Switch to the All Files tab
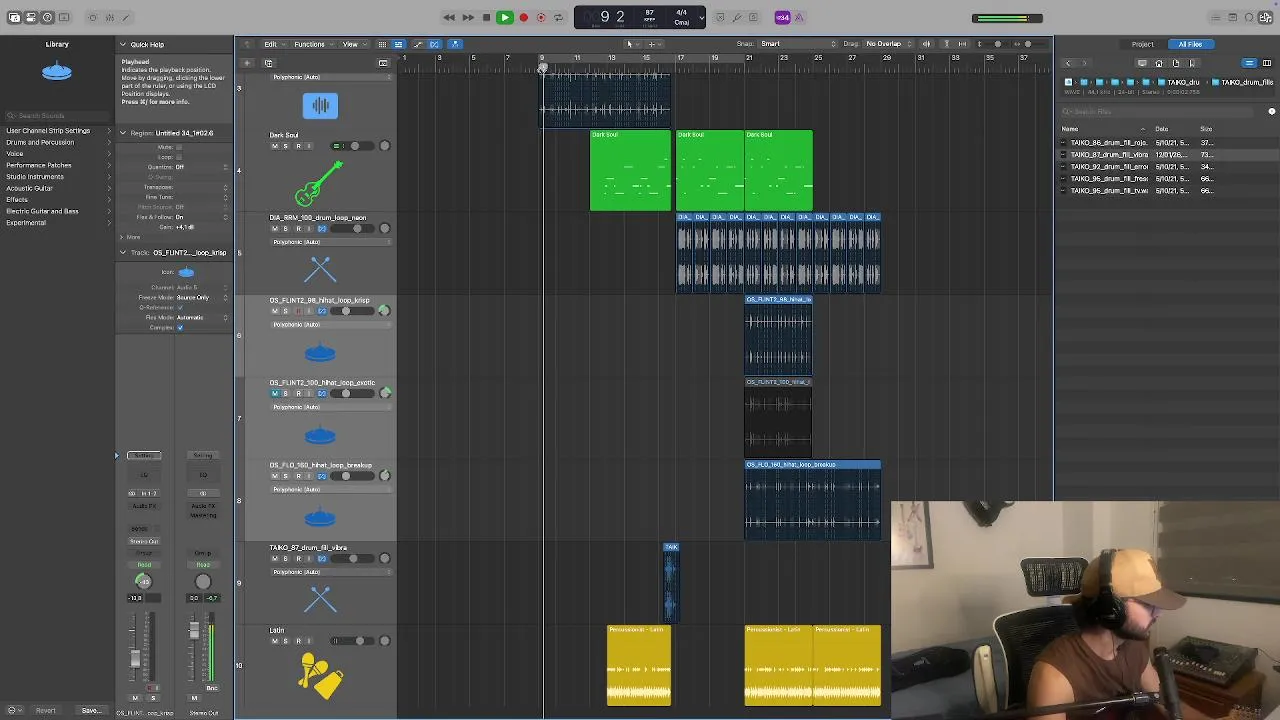1280x720 pixels. [x=1190, y=44]
